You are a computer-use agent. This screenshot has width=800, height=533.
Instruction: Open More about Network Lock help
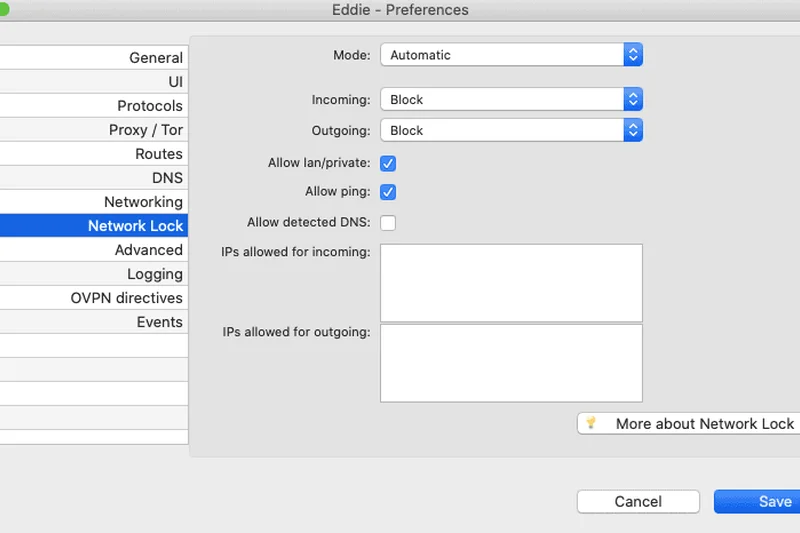click(704, 423)
